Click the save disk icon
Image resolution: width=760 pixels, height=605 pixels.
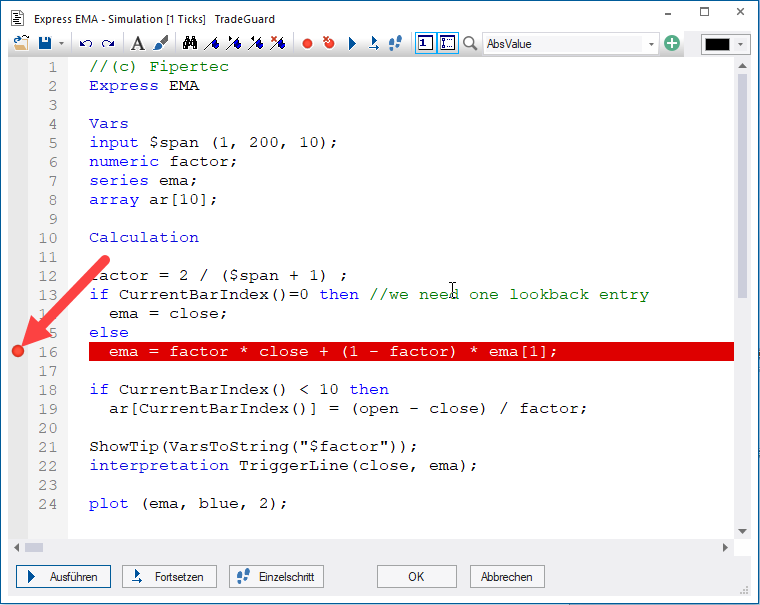[x=44, y=44]
